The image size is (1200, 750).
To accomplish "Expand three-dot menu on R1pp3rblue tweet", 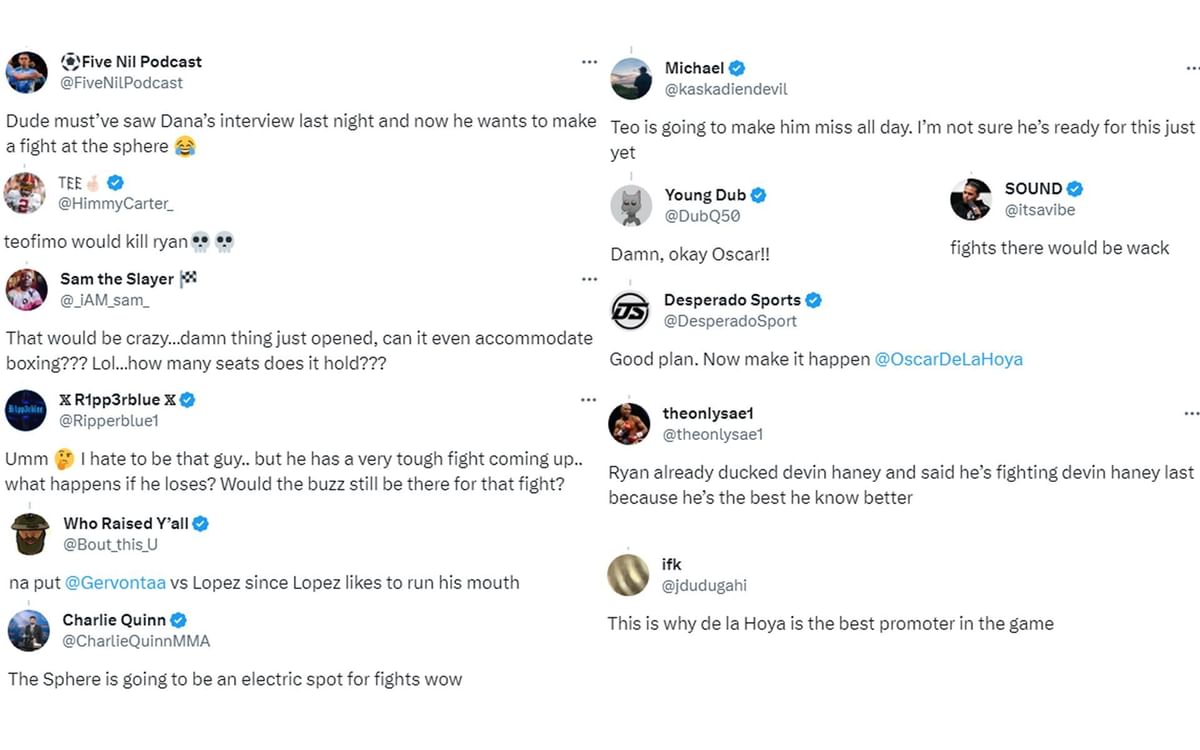I will 589,400.
